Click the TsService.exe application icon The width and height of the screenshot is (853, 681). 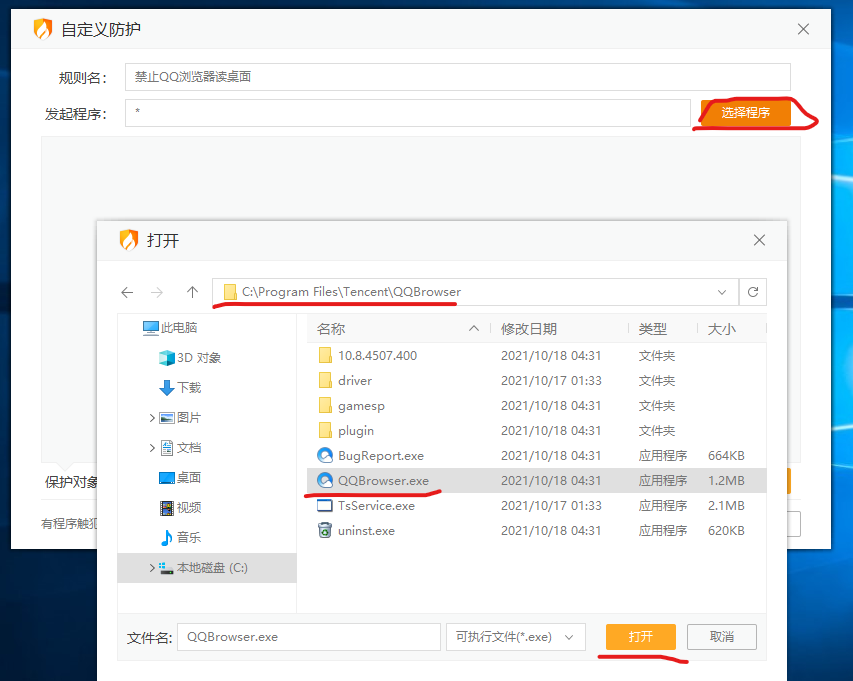[325, 505]
